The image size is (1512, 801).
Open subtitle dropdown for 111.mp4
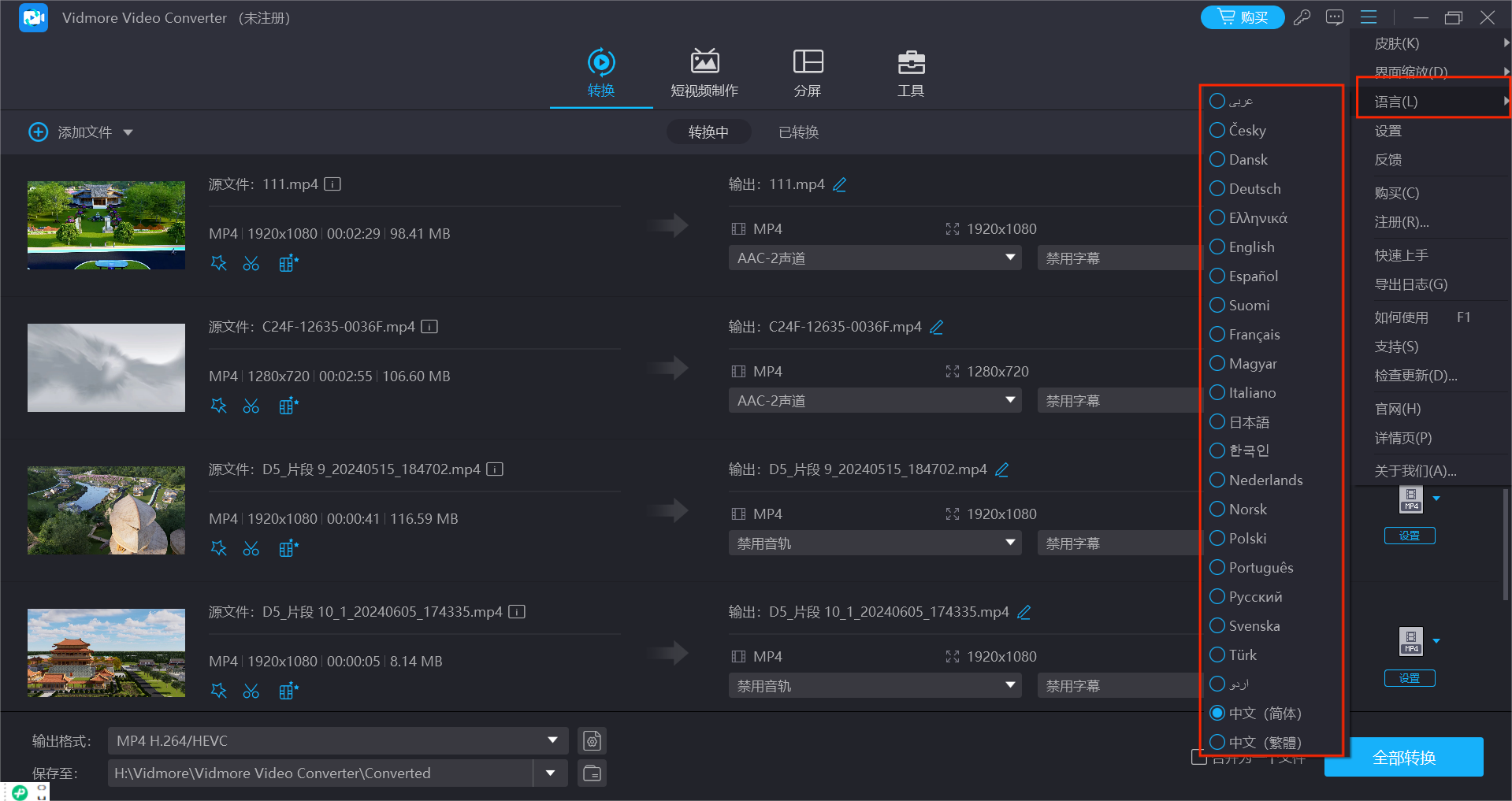pos(1119,258)
